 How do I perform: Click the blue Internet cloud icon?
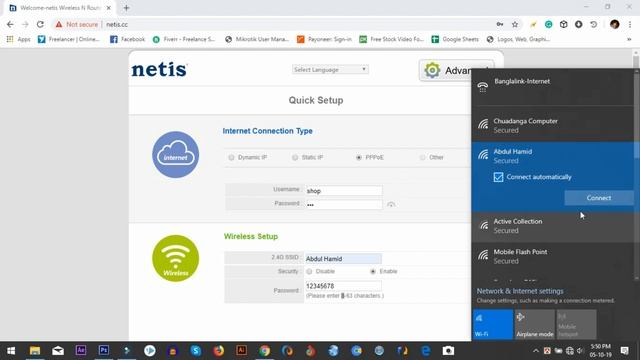click(176, 155)
